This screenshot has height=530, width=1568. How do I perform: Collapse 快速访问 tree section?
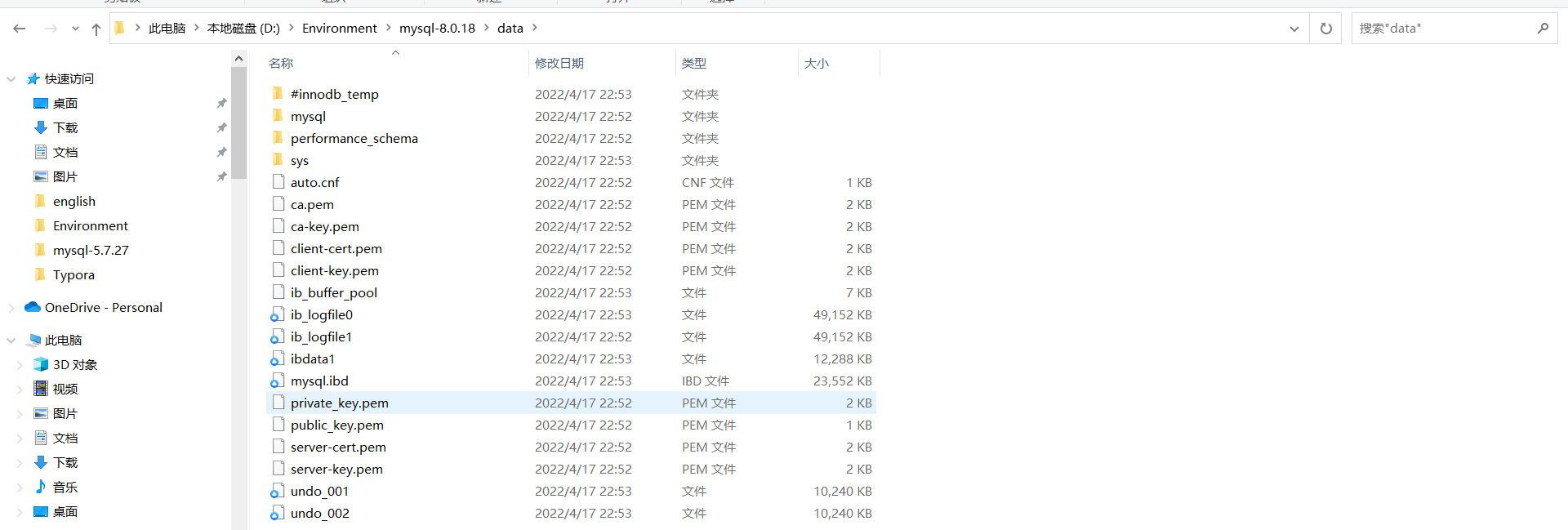(11, 79)
